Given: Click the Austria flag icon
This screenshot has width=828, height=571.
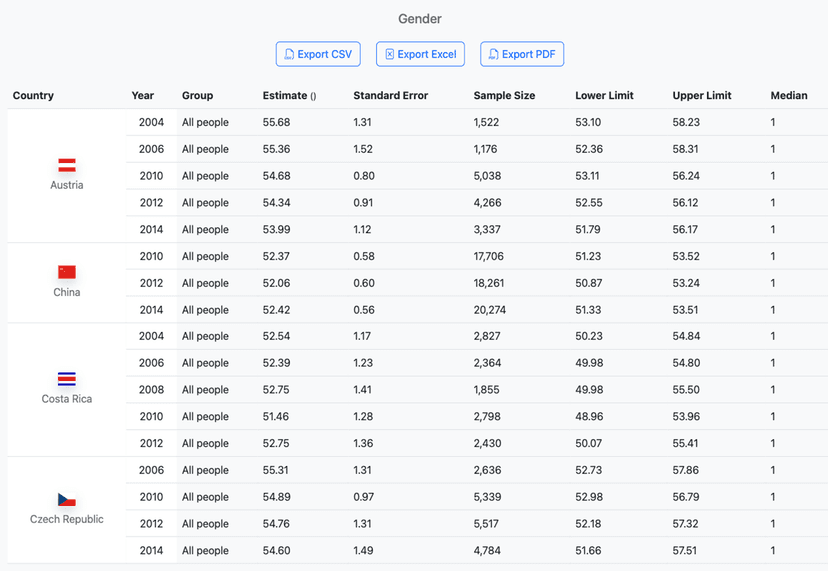Looking at the screenshot, I should [67, 165].
